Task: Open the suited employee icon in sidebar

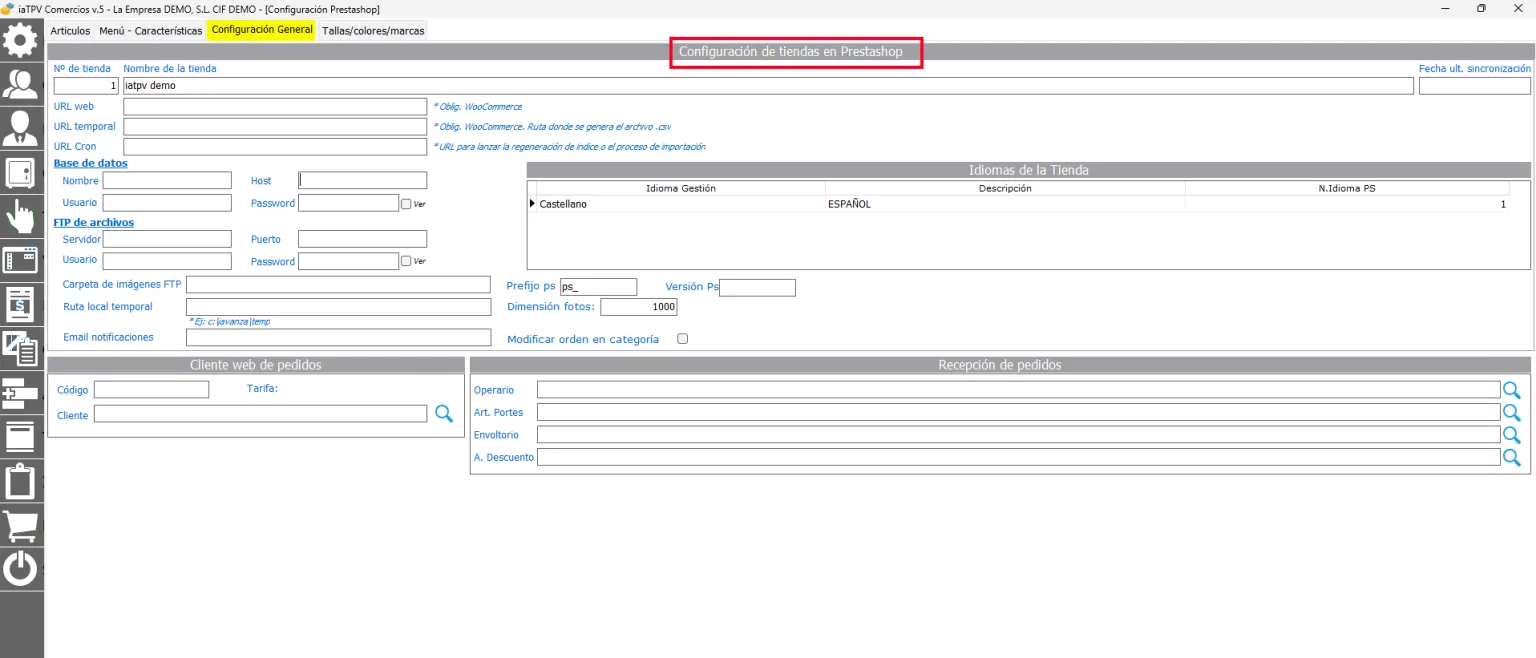Action: point(21,127)
